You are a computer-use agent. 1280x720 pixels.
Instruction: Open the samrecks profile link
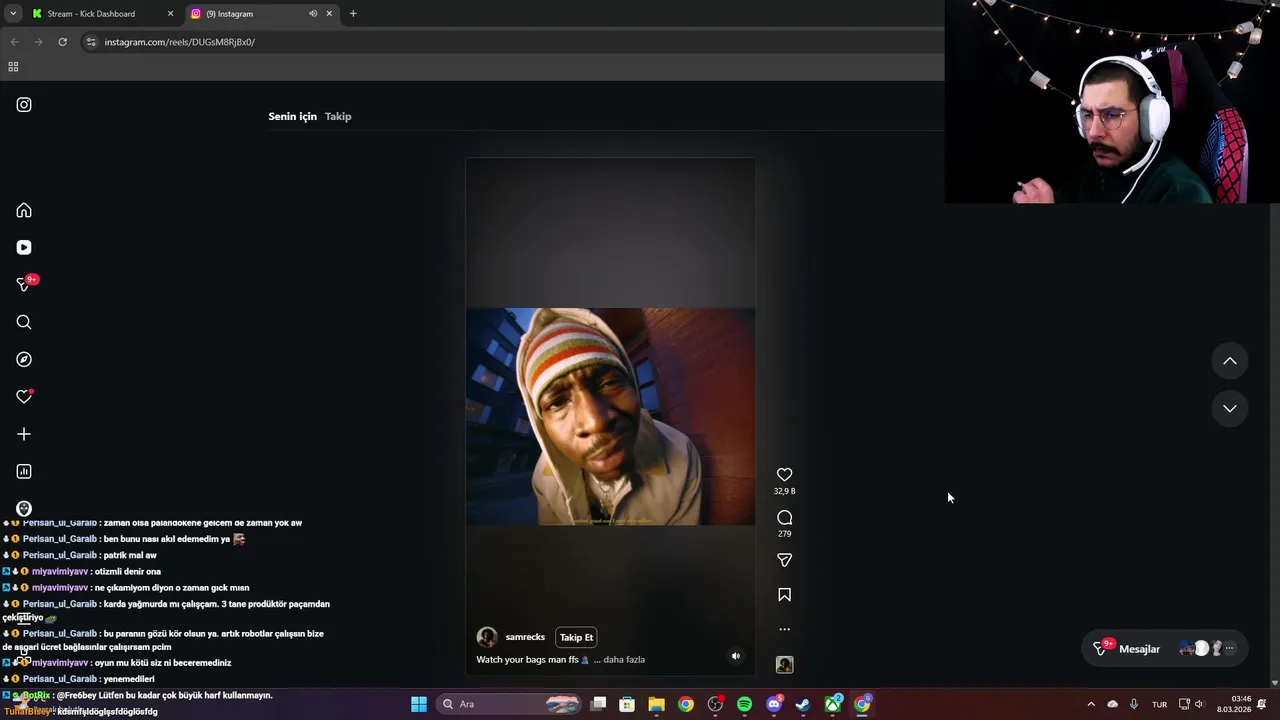[x=525, y=637]
